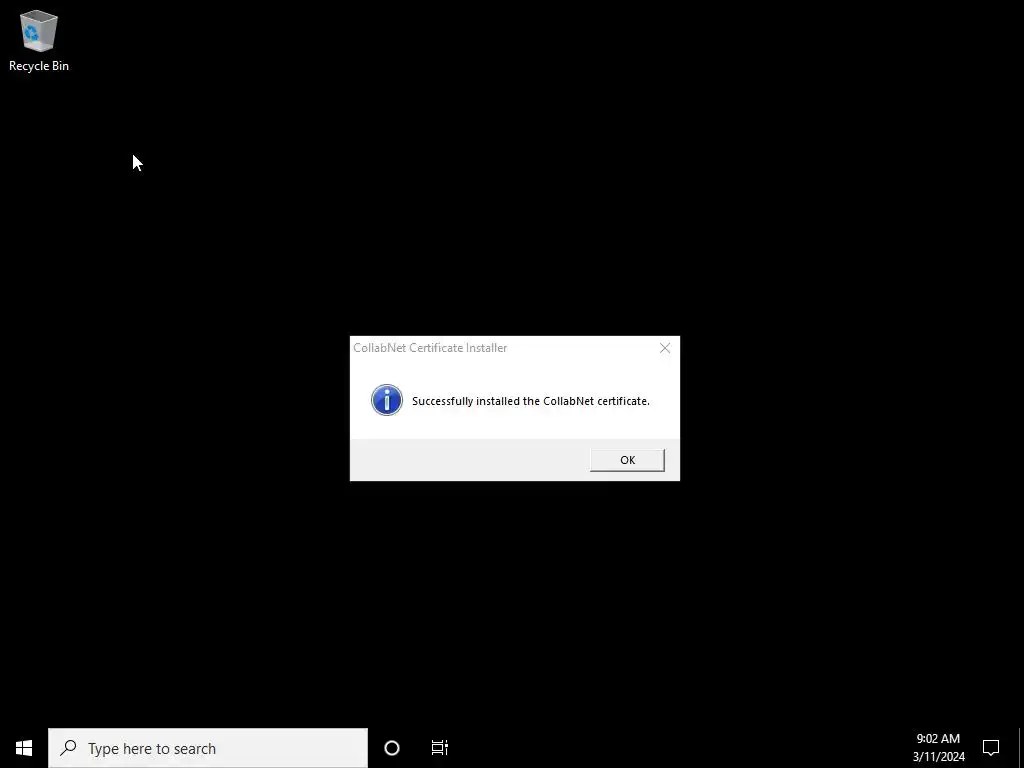The width and height of the screenshot is (1024, 768).
Task: Open Cortana from the taskbar circle
Action: pos(392,748)
